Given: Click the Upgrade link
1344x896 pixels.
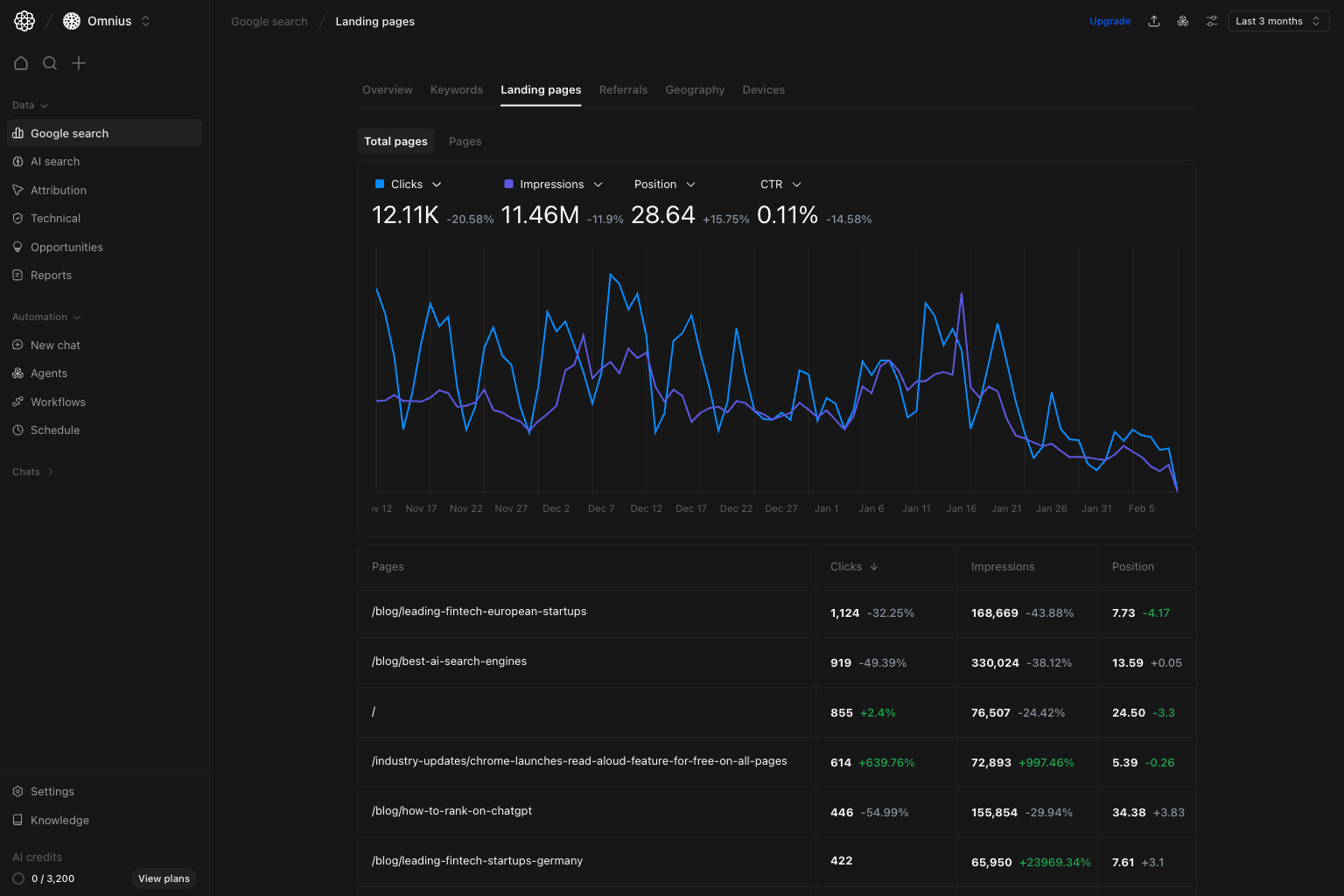Looking at the screenshot, I should (1109, 20).
